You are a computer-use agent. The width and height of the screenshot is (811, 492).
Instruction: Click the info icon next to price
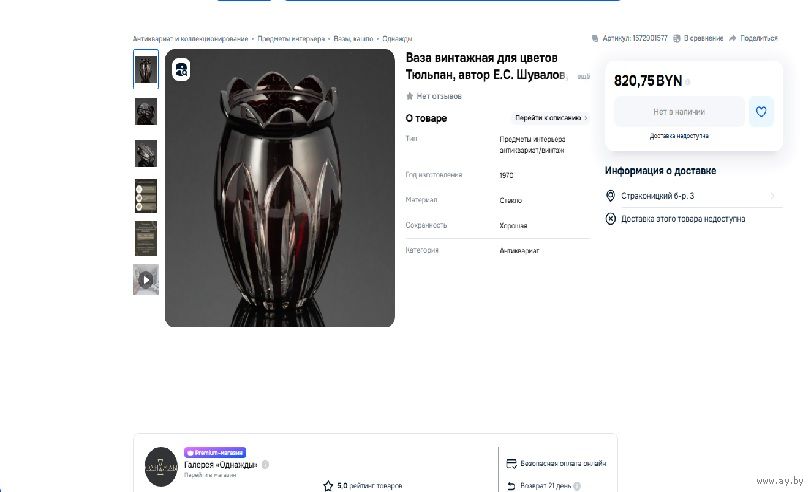pyautogui.click(x=688, y=82)
